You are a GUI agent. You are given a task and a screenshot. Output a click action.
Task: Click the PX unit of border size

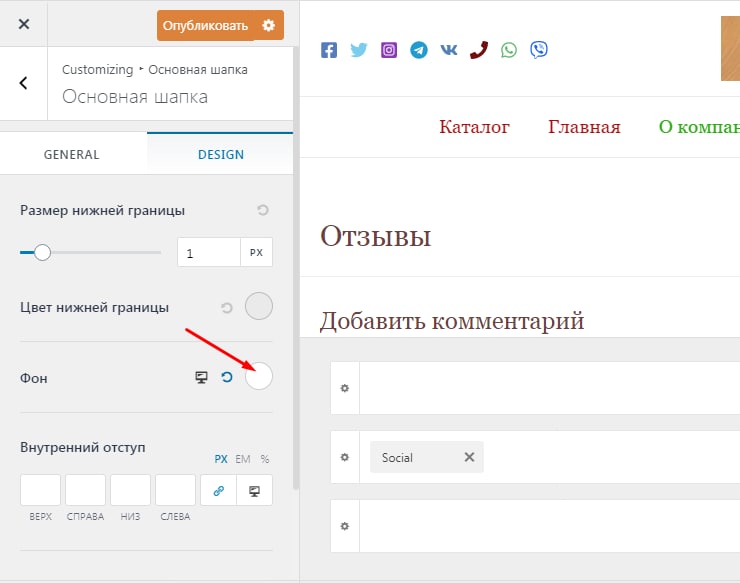pyautogui.click(x=256, y=253)
